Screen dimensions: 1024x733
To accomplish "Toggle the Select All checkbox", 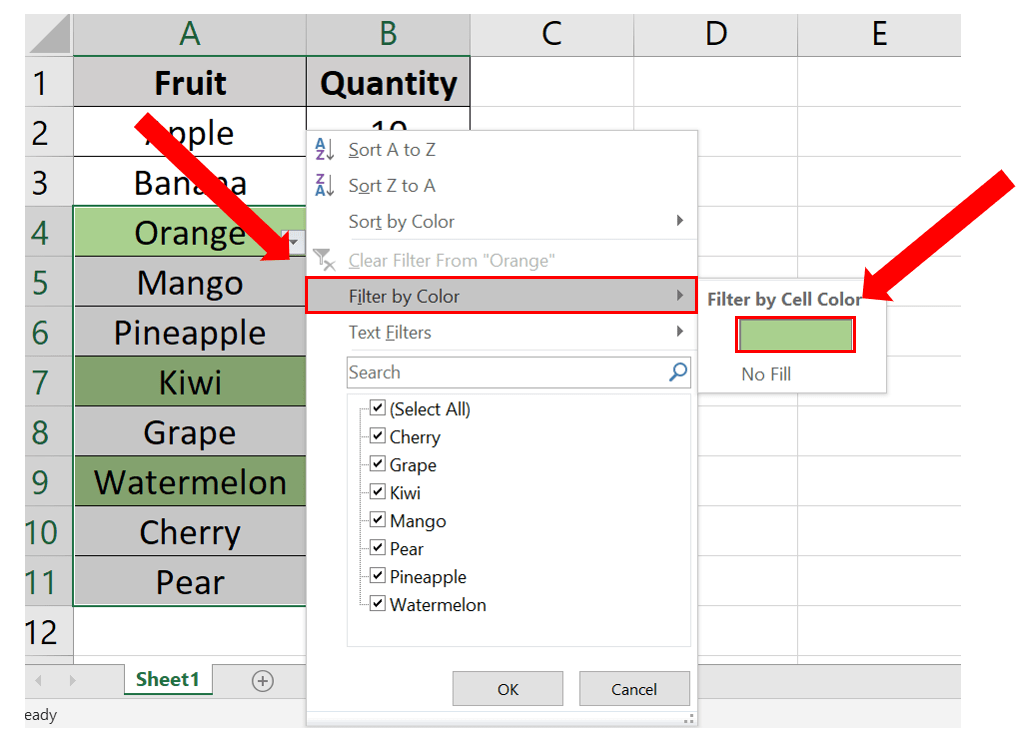I will coord(377,406).
